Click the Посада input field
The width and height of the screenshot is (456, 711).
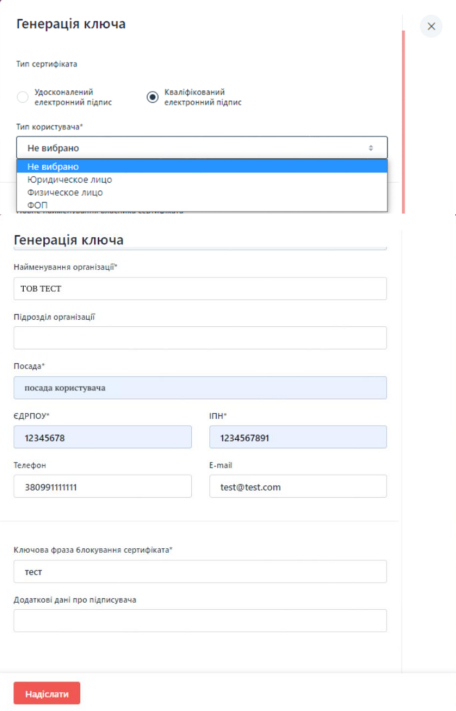200,388
